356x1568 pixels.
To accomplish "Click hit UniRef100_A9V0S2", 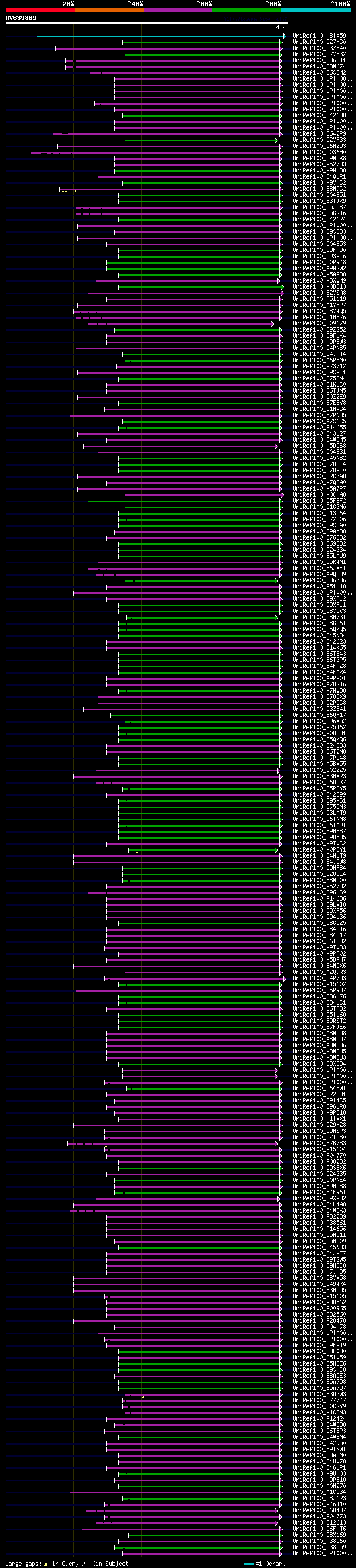I will pos(319,182).
